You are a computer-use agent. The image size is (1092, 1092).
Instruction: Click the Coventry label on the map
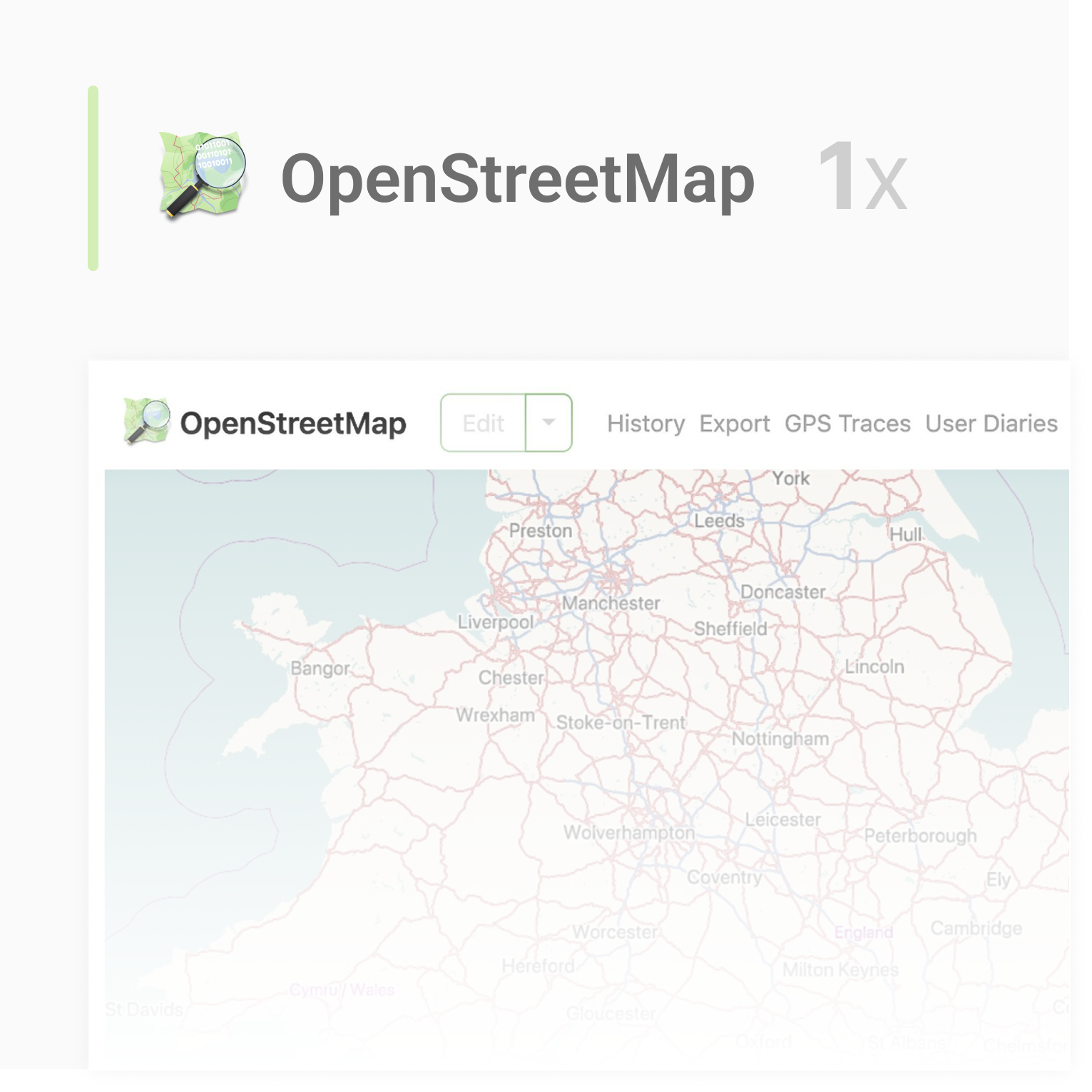725,878
